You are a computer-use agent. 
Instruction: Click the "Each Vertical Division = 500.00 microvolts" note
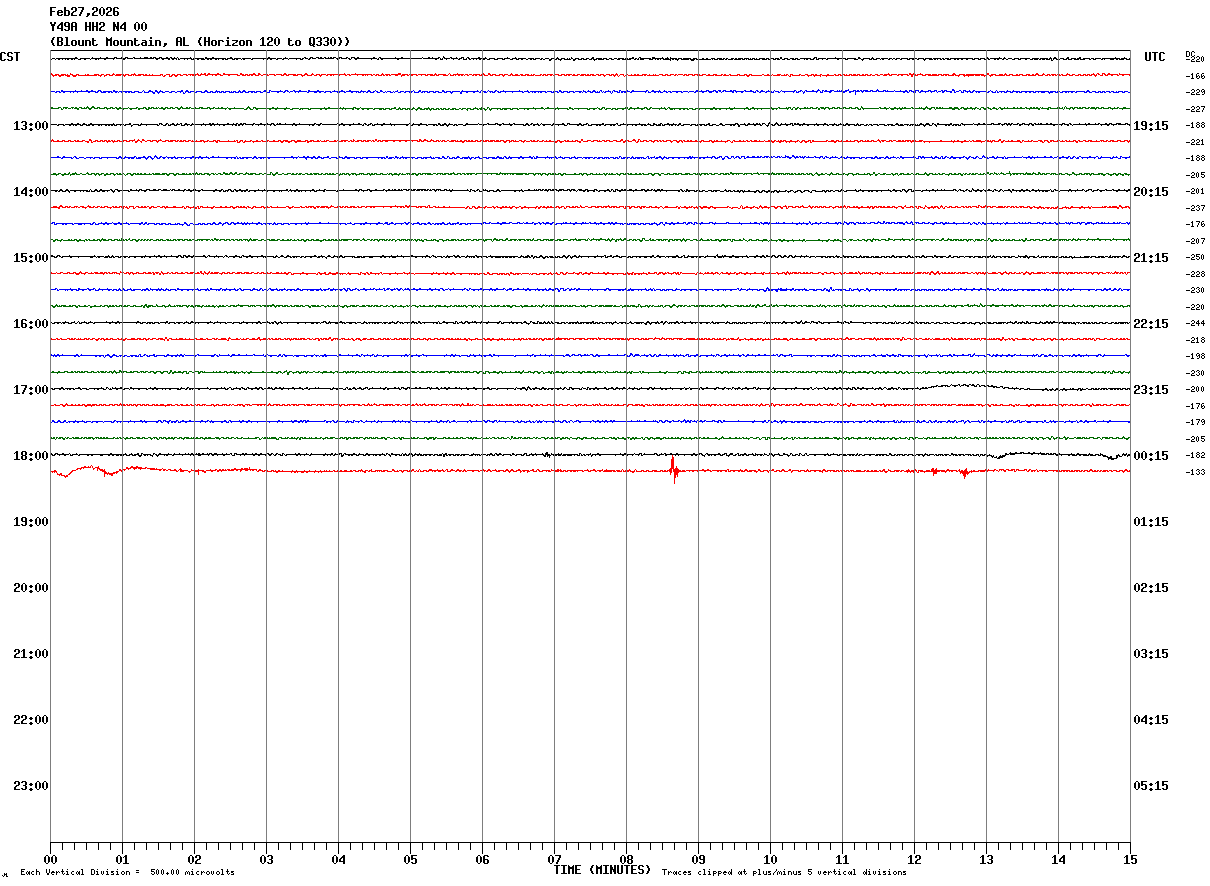pos(127,873)
